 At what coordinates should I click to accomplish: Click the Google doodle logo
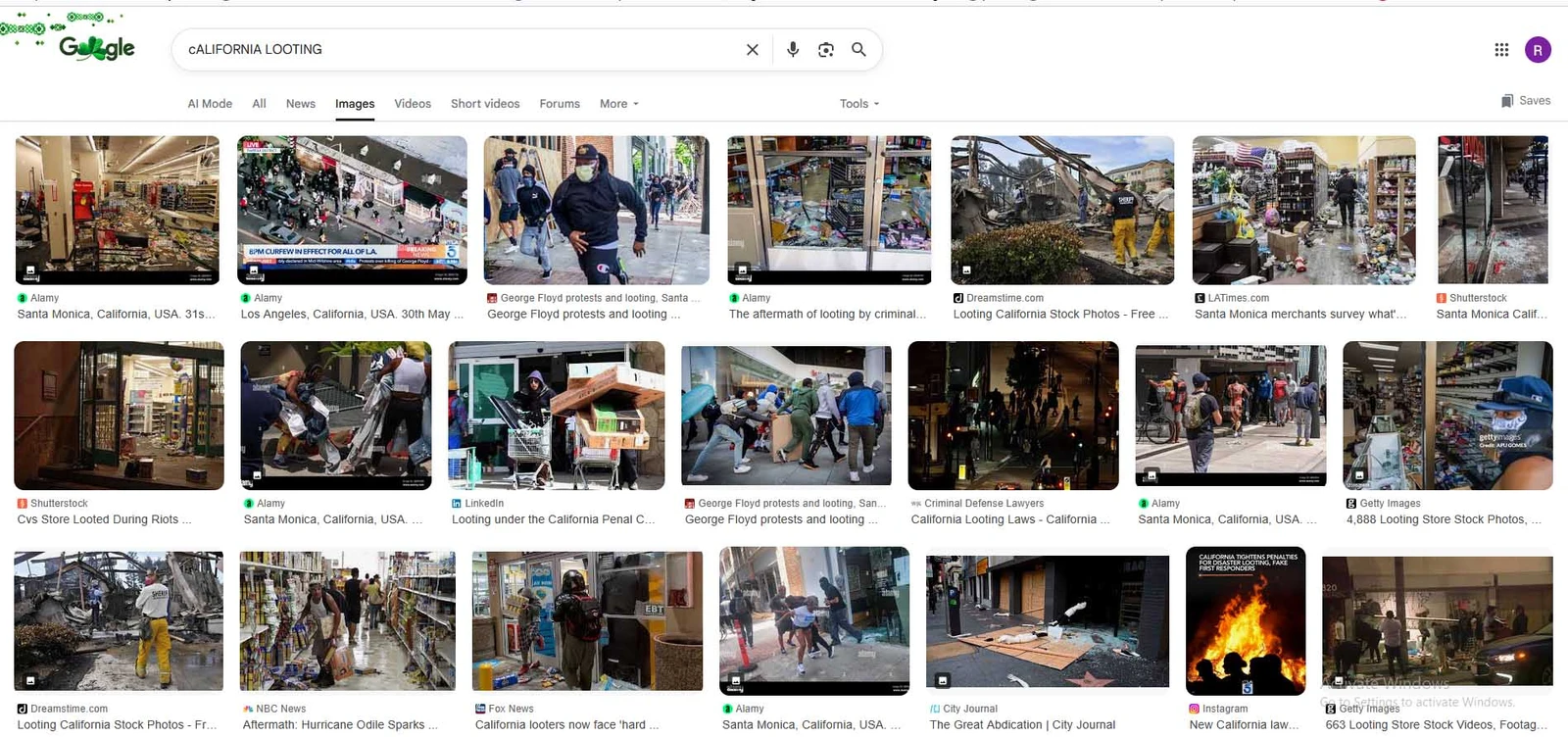96,47
